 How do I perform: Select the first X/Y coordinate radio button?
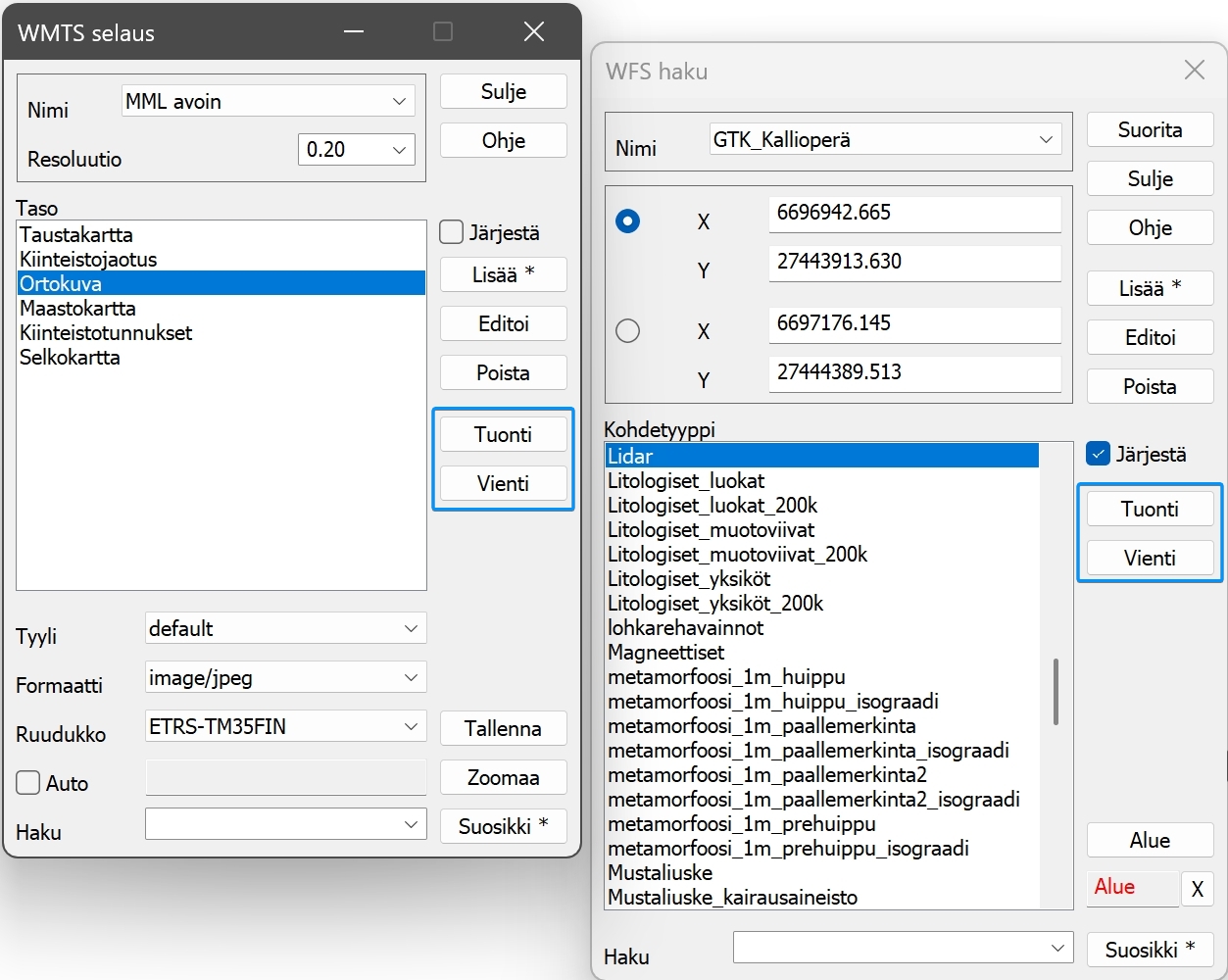coord(627,220)
